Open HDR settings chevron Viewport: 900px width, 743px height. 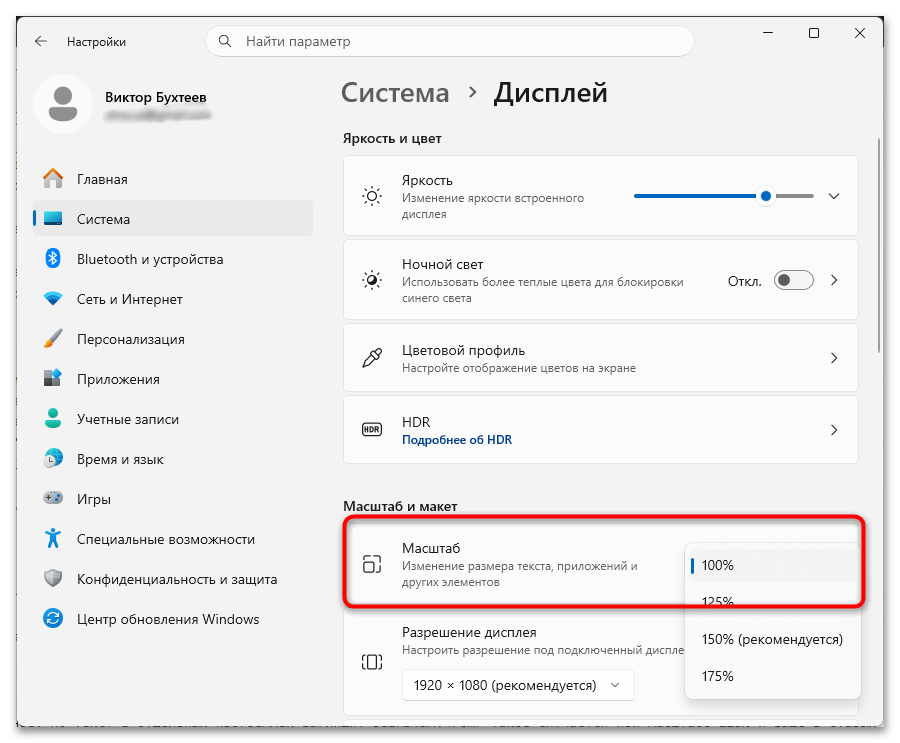(835, 429)
